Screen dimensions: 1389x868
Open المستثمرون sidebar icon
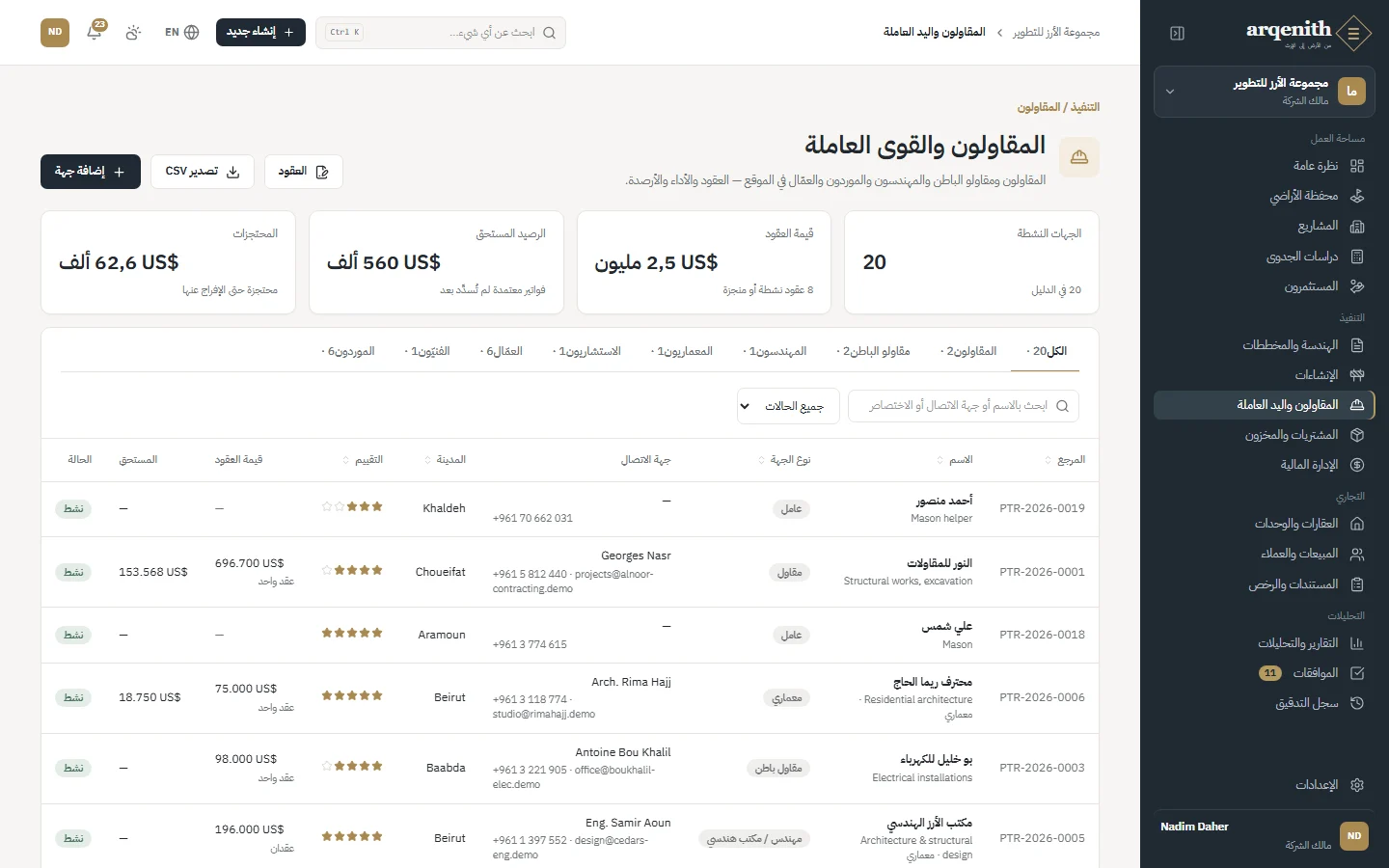coord(1357,286)
